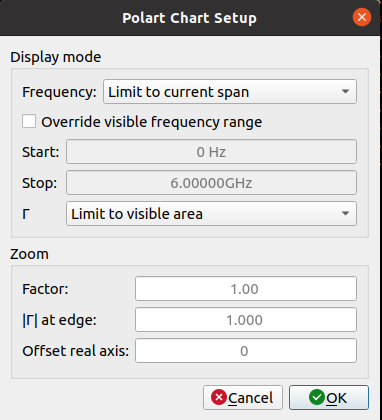Dismiss the dialog with Cancel button
The image size is (382, 420).
click(243, 398)
